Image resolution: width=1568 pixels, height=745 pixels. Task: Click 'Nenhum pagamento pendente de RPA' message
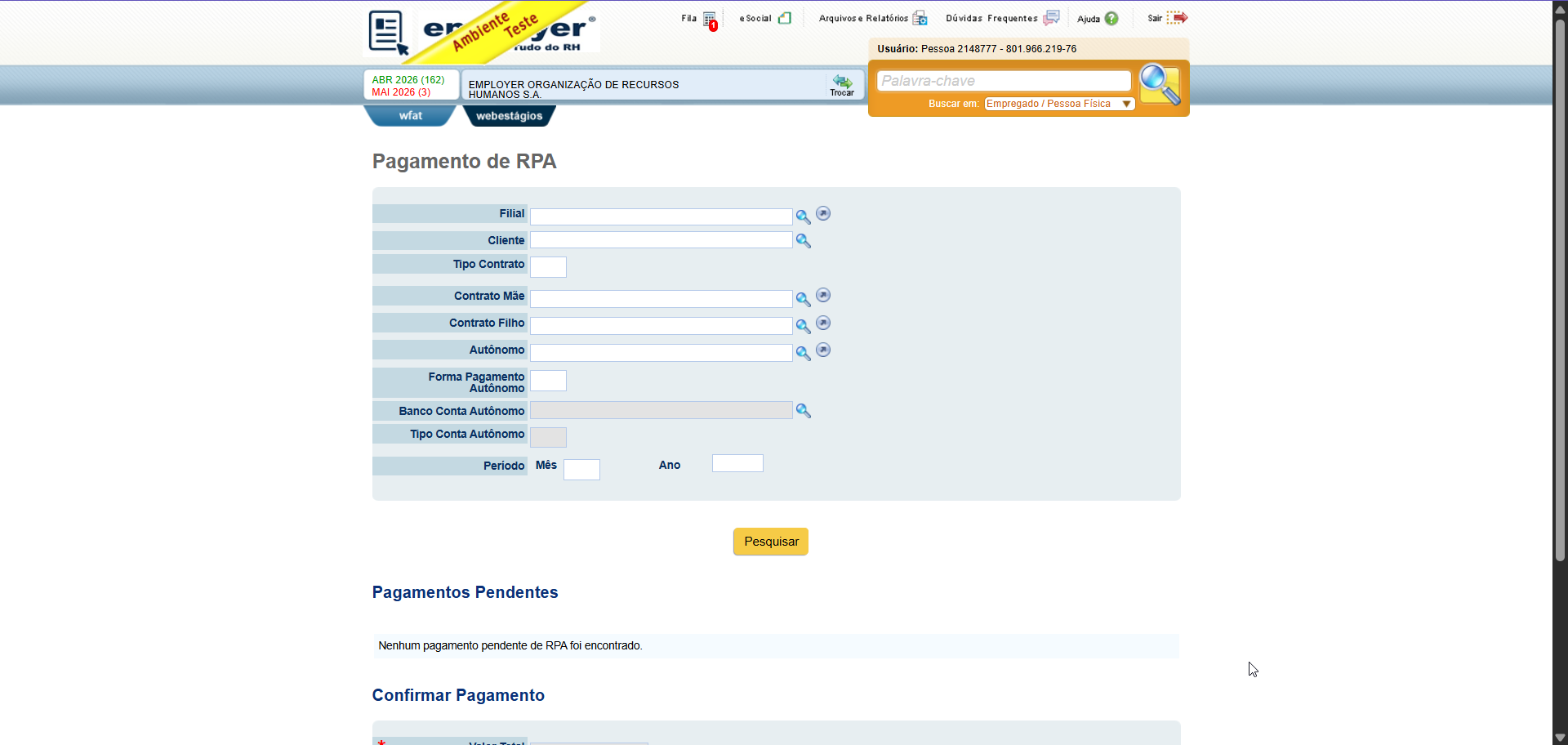(510, 645)
